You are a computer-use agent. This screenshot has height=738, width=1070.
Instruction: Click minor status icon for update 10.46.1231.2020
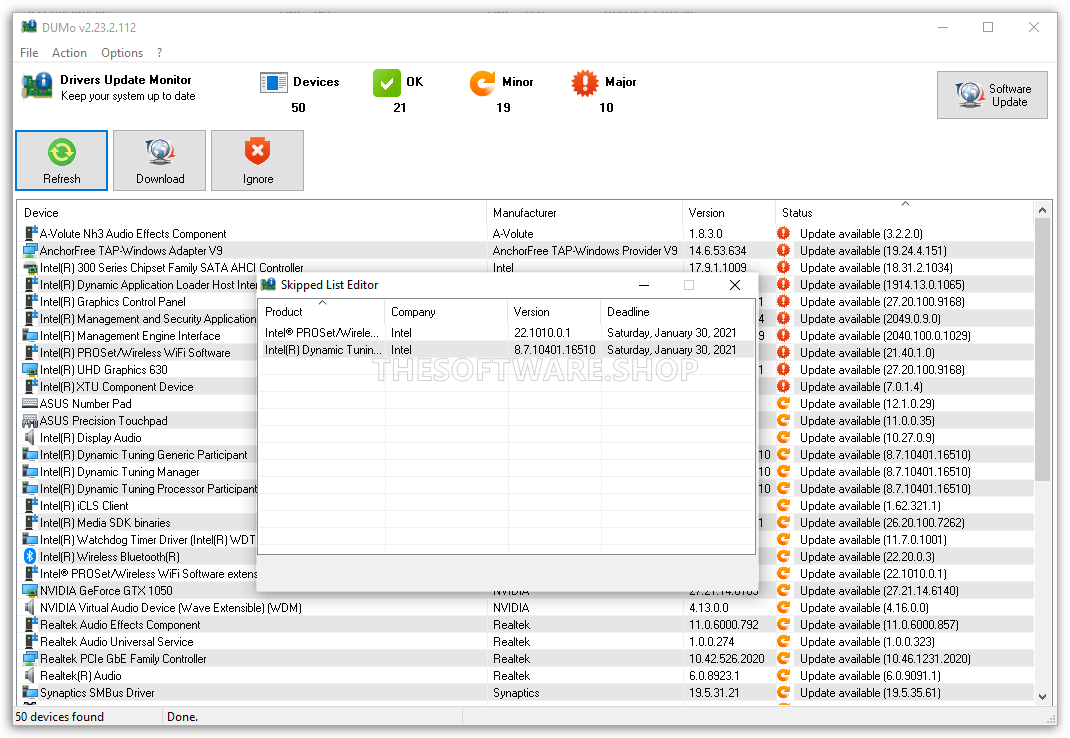pos(783,659)
